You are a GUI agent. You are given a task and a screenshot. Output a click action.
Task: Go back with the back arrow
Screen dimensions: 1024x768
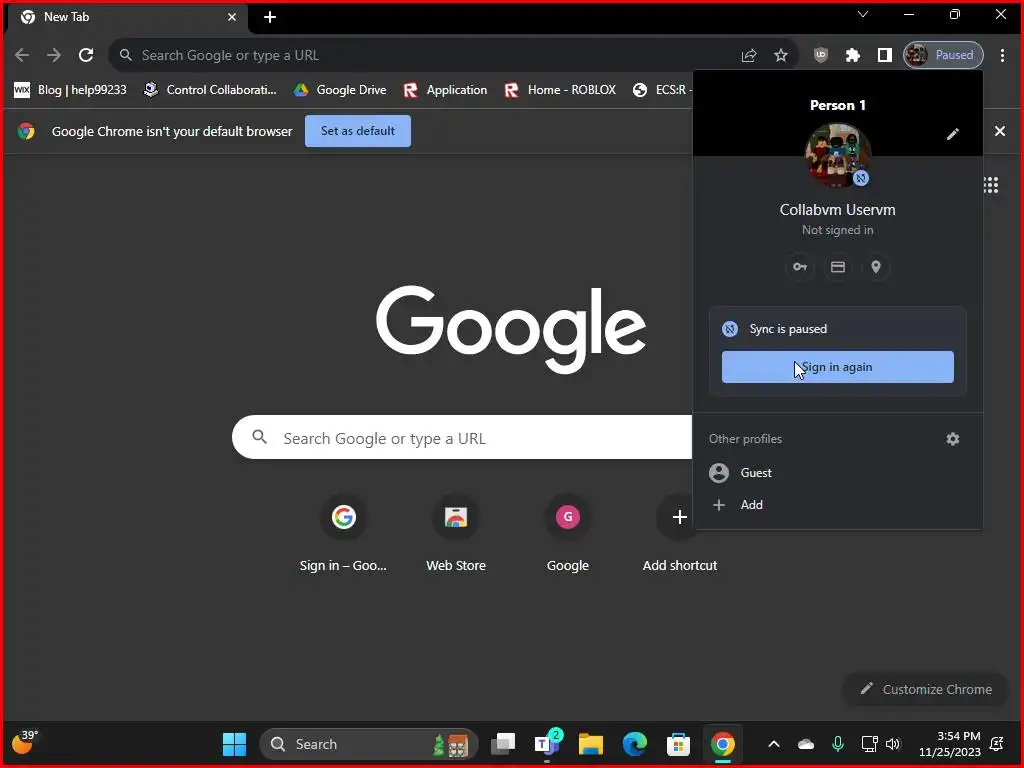tap(22, 55)
